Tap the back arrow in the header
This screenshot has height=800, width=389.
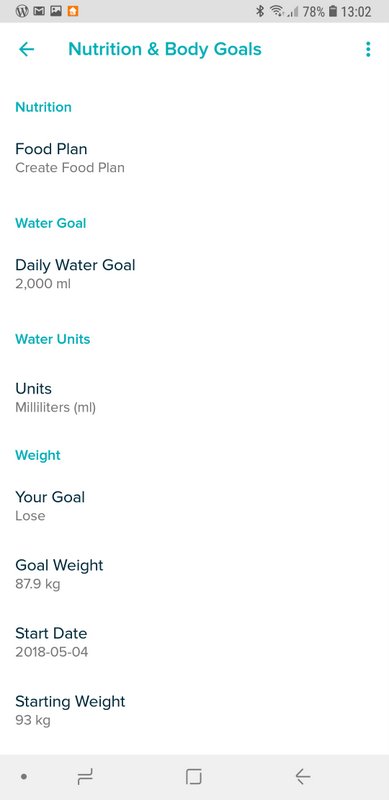click(27, 49)
